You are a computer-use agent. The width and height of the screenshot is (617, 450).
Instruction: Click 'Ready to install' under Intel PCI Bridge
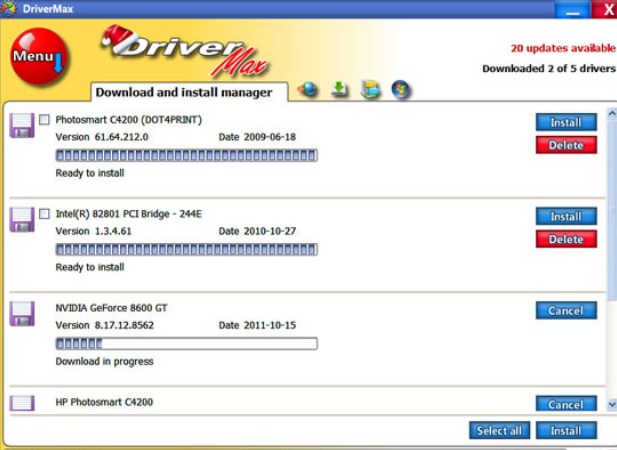pyautogui.click(x=90, y=267)
